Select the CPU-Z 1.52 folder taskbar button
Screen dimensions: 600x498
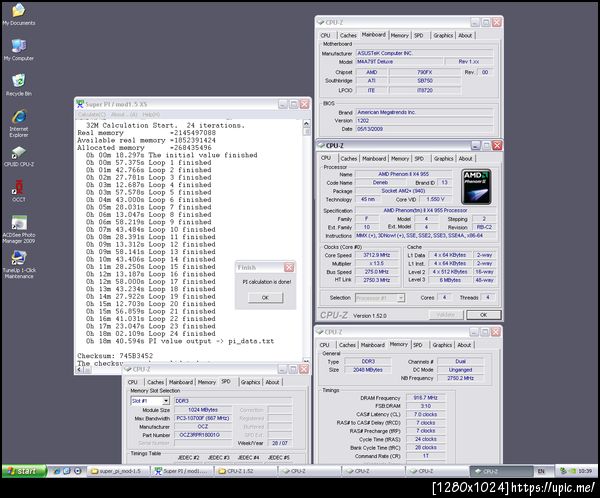[x=246, y=471]
